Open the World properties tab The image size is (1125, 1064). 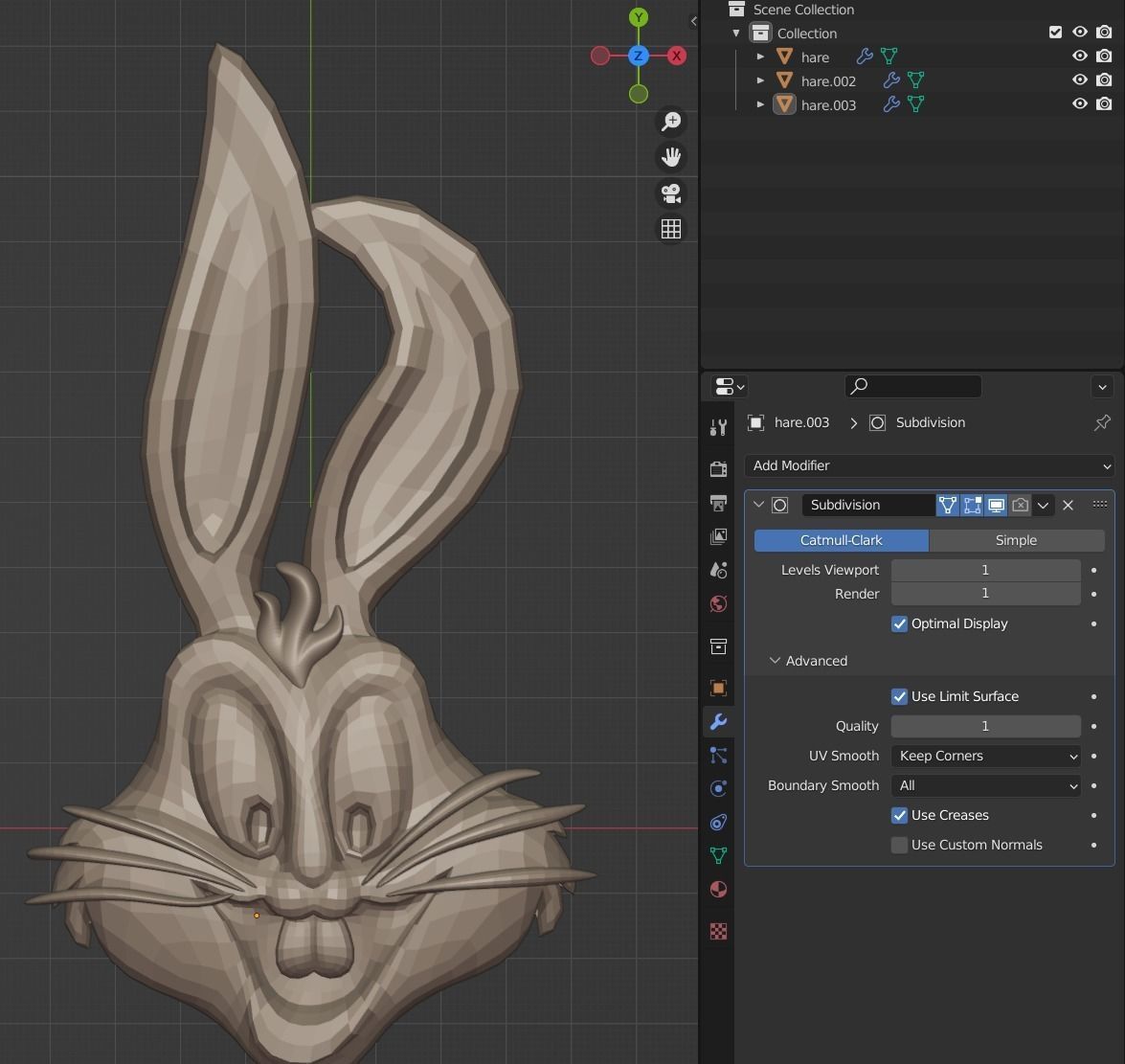(718, 603)
